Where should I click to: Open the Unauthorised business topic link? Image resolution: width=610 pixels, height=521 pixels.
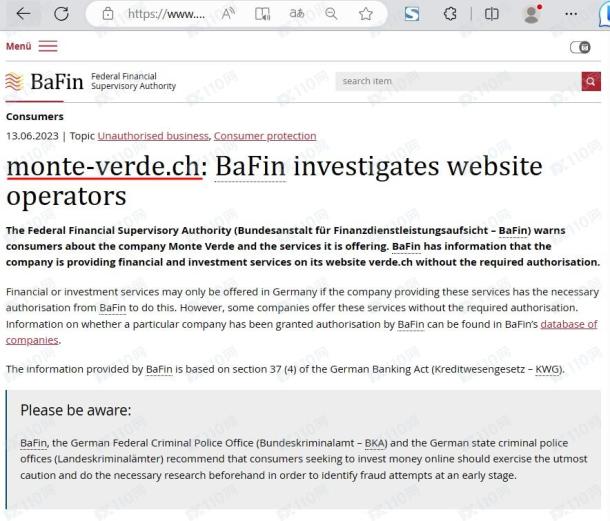[153, 136]
